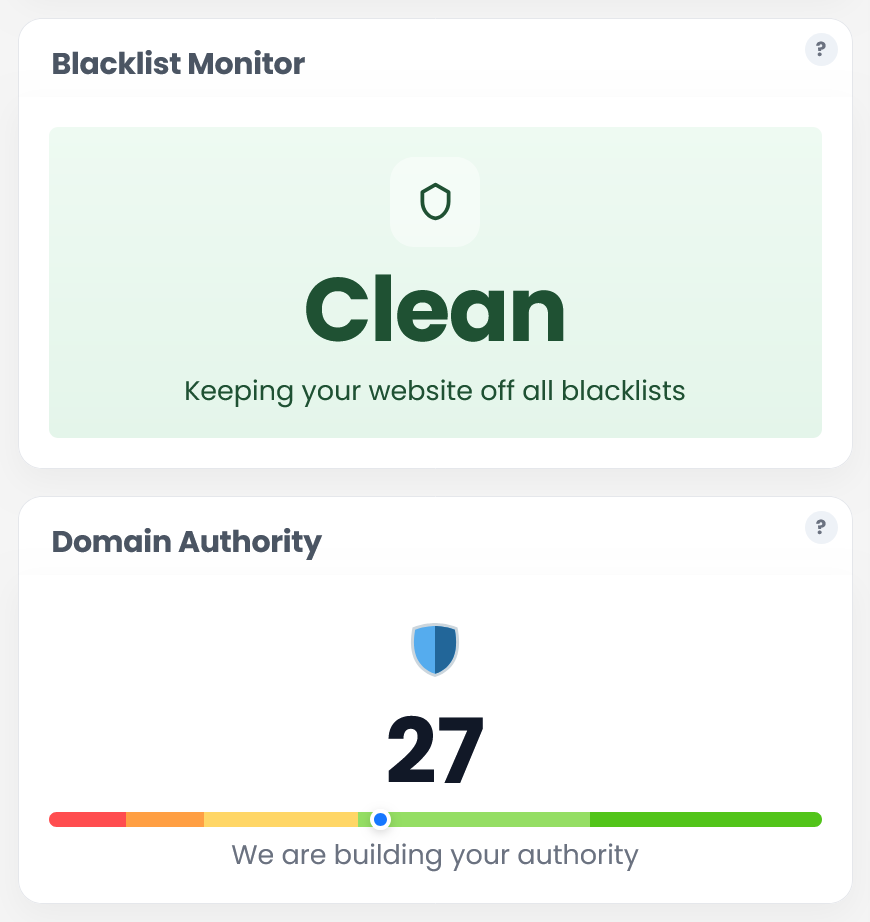This screenshot has height=922, width=870.
Task: Click the blue handle on the authority bar
Action: (380, 819)
